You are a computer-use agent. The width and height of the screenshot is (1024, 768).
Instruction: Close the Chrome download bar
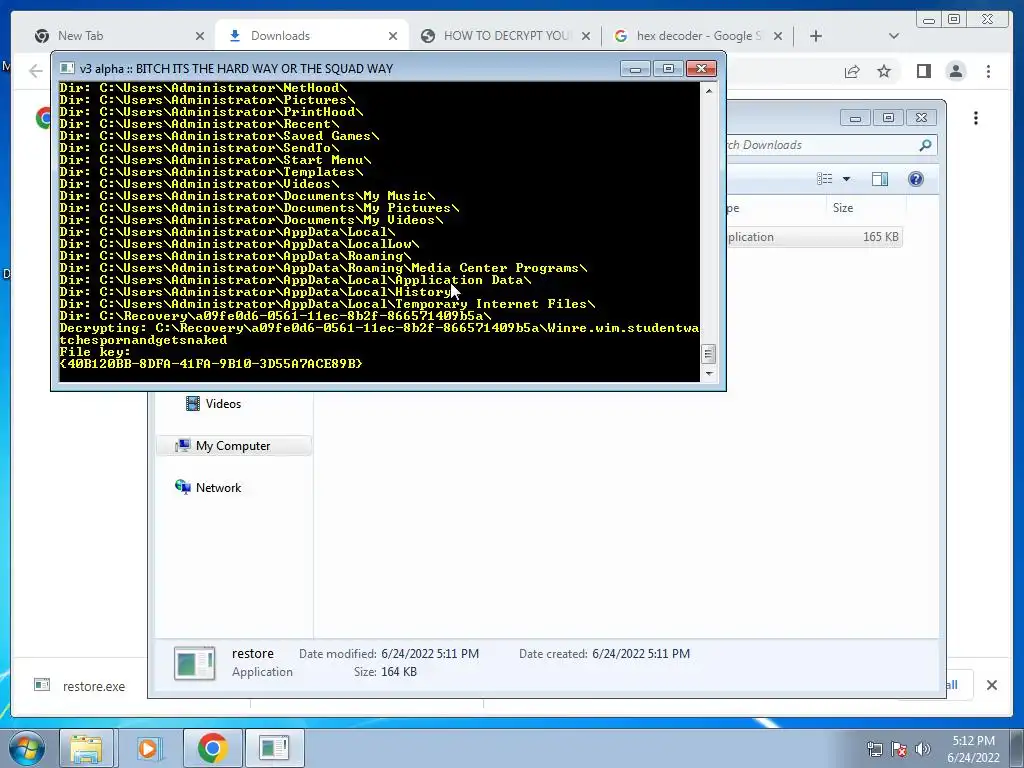pyautogui.click(x=991, y=685)
